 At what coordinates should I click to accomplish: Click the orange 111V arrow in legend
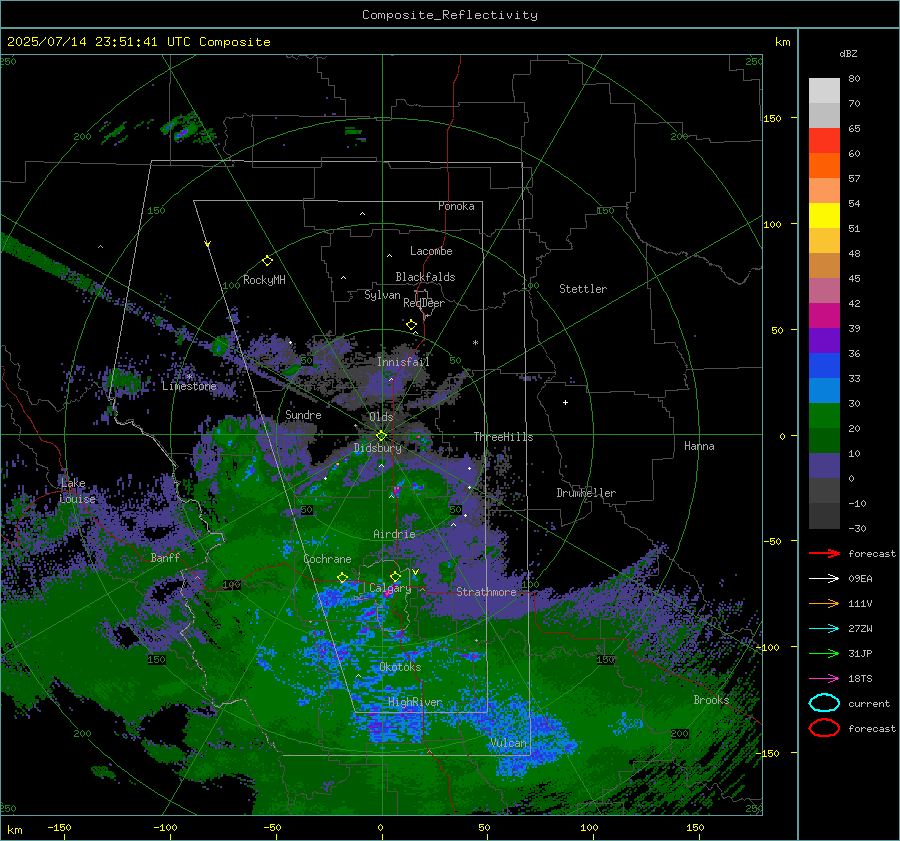coord(824,603)
